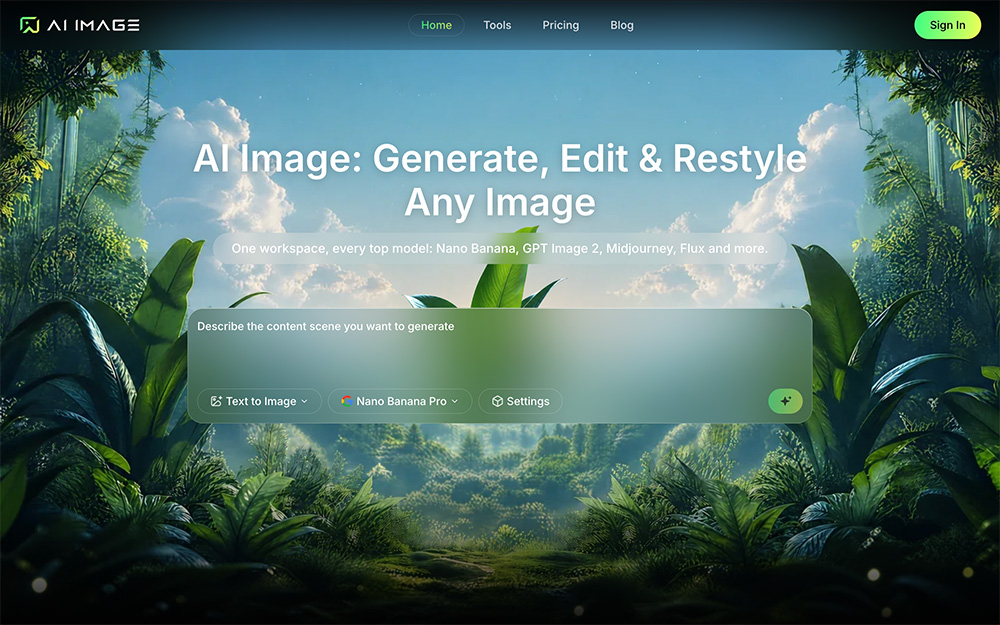Click the Text to Image picture icon
This screenshot has height=625, width=1000.
tap(216, 401)
